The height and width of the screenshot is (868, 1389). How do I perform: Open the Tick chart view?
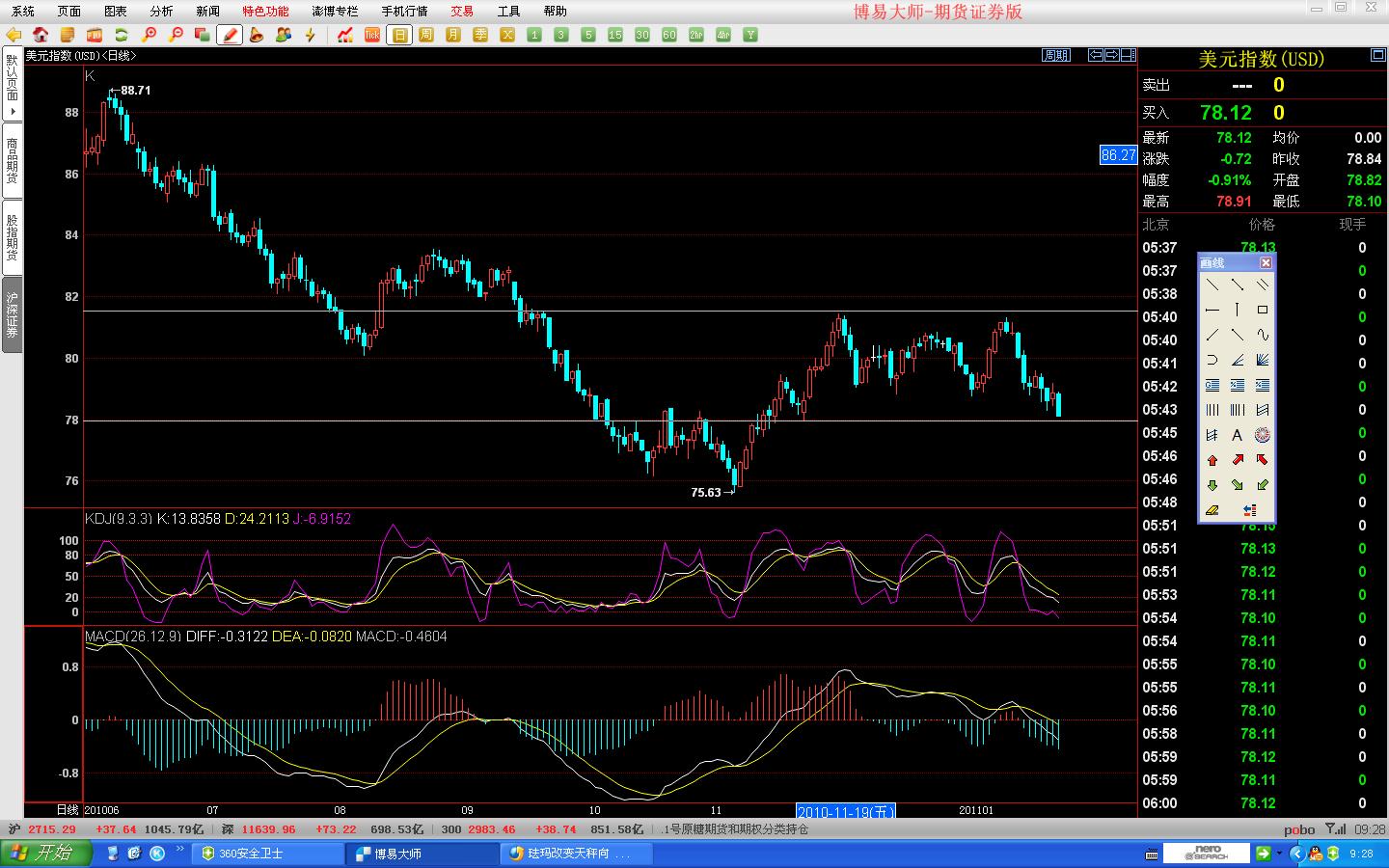[x=372, y=35]
